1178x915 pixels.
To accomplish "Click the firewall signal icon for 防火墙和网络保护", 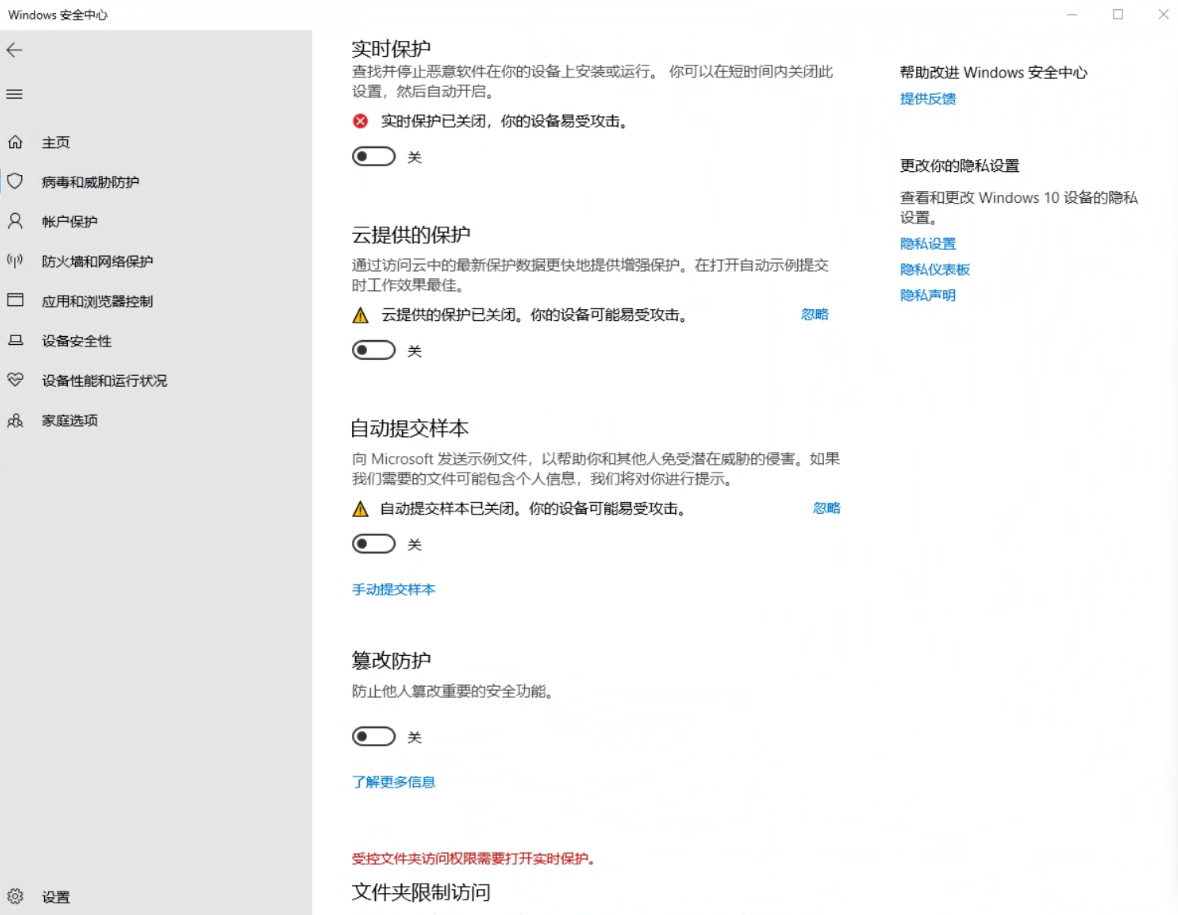I will (x=15, y=261).
